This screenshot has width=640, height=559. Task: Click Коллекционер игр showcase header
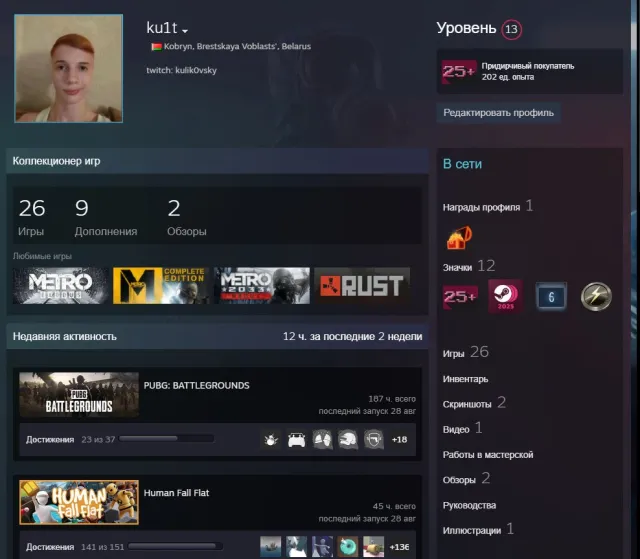(x=217, y=161)
